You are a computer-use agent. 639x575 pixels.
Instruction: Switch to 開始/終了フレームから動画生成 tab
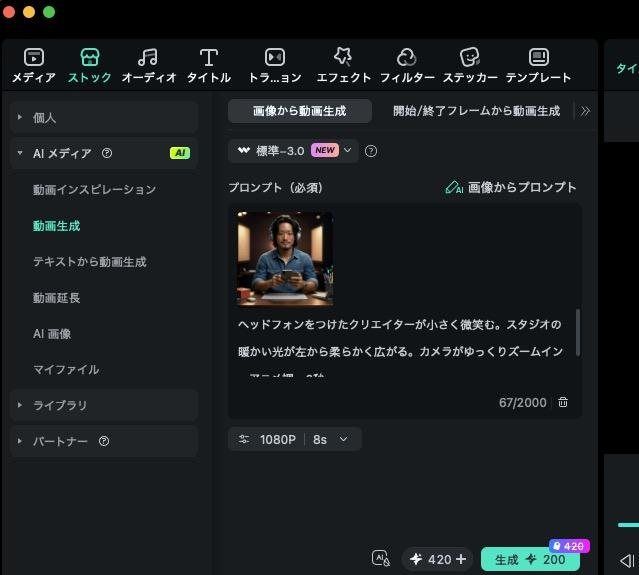tap(476, 111)
